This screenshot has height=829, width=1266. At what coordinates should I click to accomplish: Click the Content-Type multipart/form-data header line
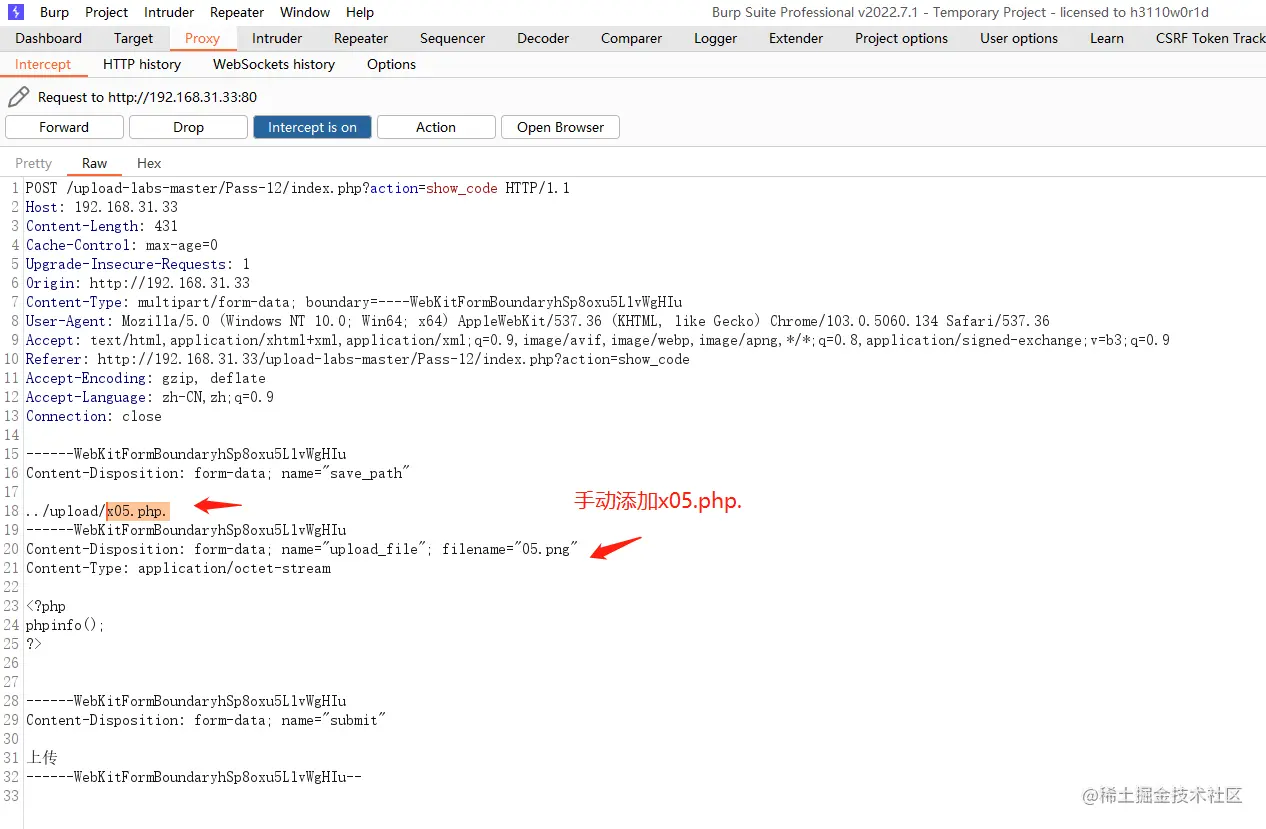click(x=354, y=302)
